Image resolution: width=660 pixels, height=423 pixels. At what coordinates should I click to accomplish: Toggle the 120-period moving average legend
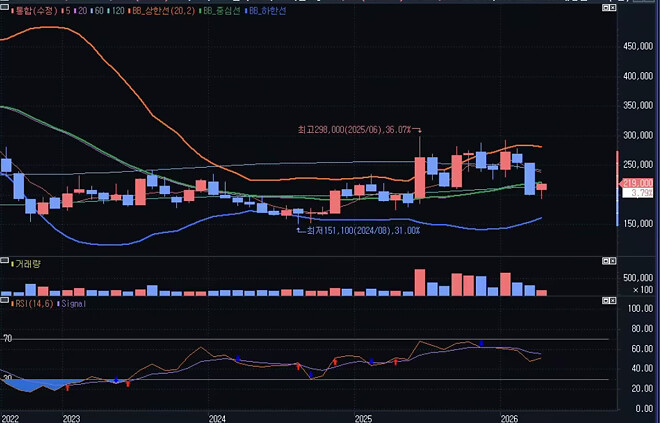click(118, 9)
